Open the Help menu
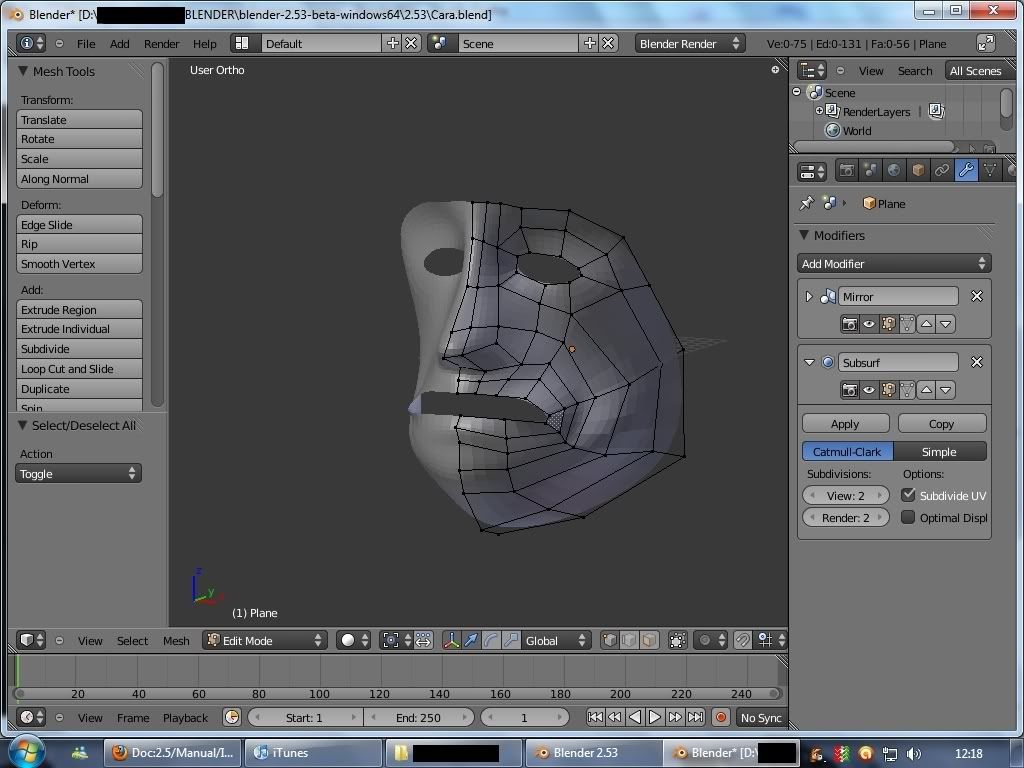The image size is (1024, 768). (x=204, y=44)
